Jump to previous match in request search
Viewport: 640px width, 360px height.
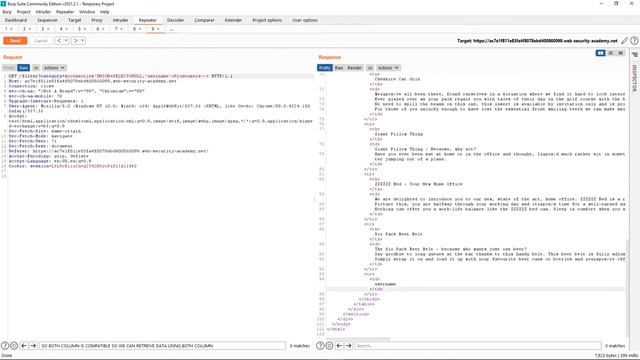pos(24,346)
